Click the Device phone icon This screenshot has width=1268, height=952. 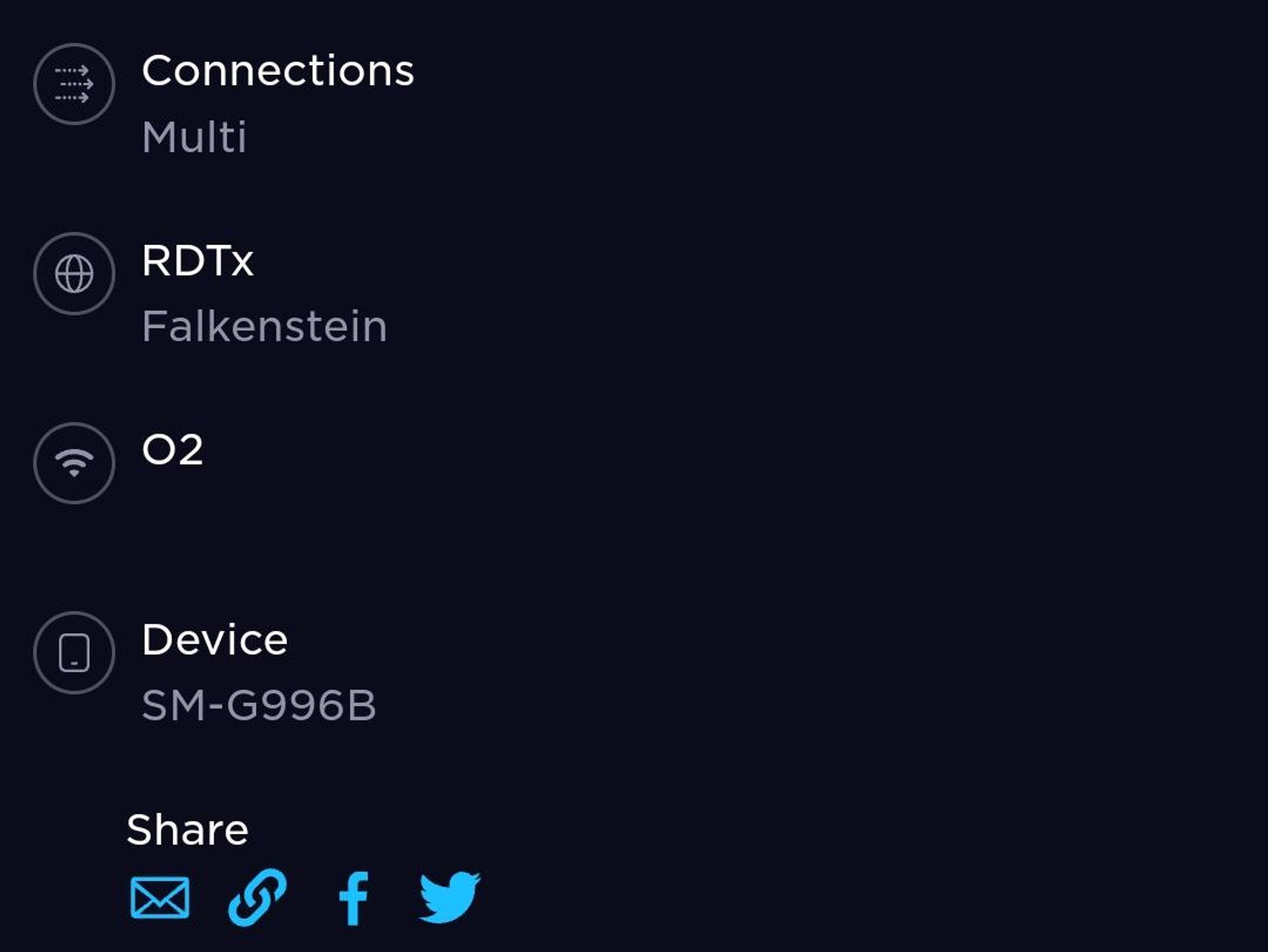click(74, 652)
